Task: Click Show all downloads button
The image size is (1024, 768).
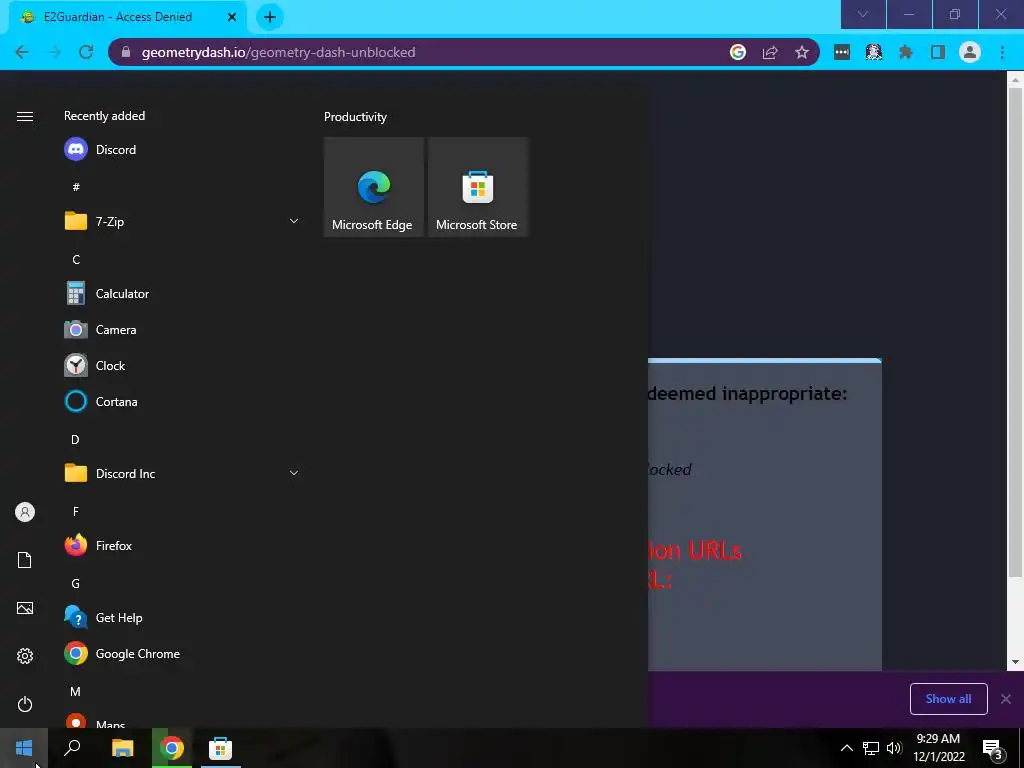Action: point(948,699)
